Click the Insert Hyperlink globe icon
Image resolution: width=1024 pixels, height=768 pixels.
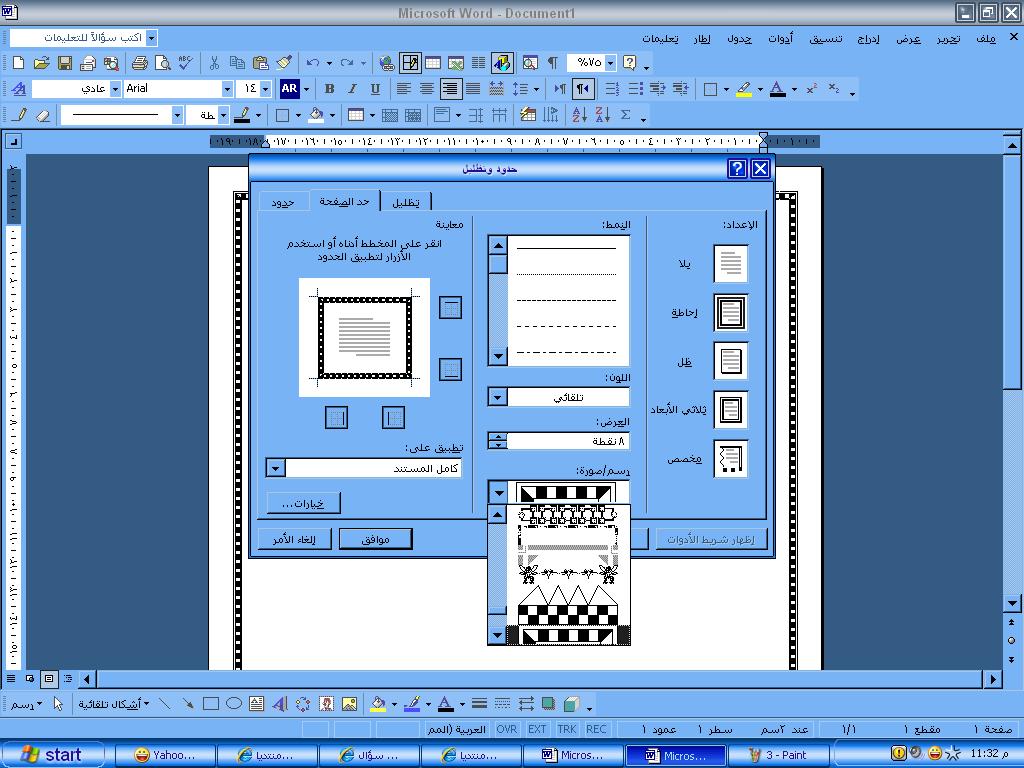(x=387, y=63)
